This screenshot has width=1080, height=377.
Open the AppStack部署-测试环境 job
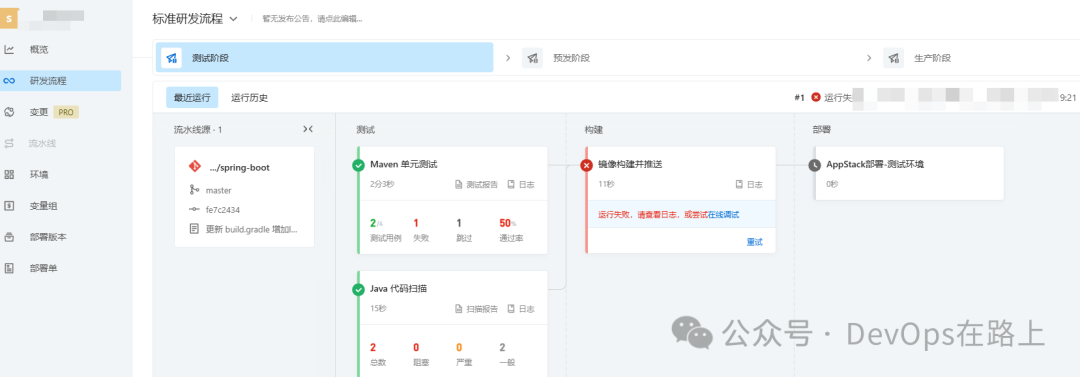point(875,165)
